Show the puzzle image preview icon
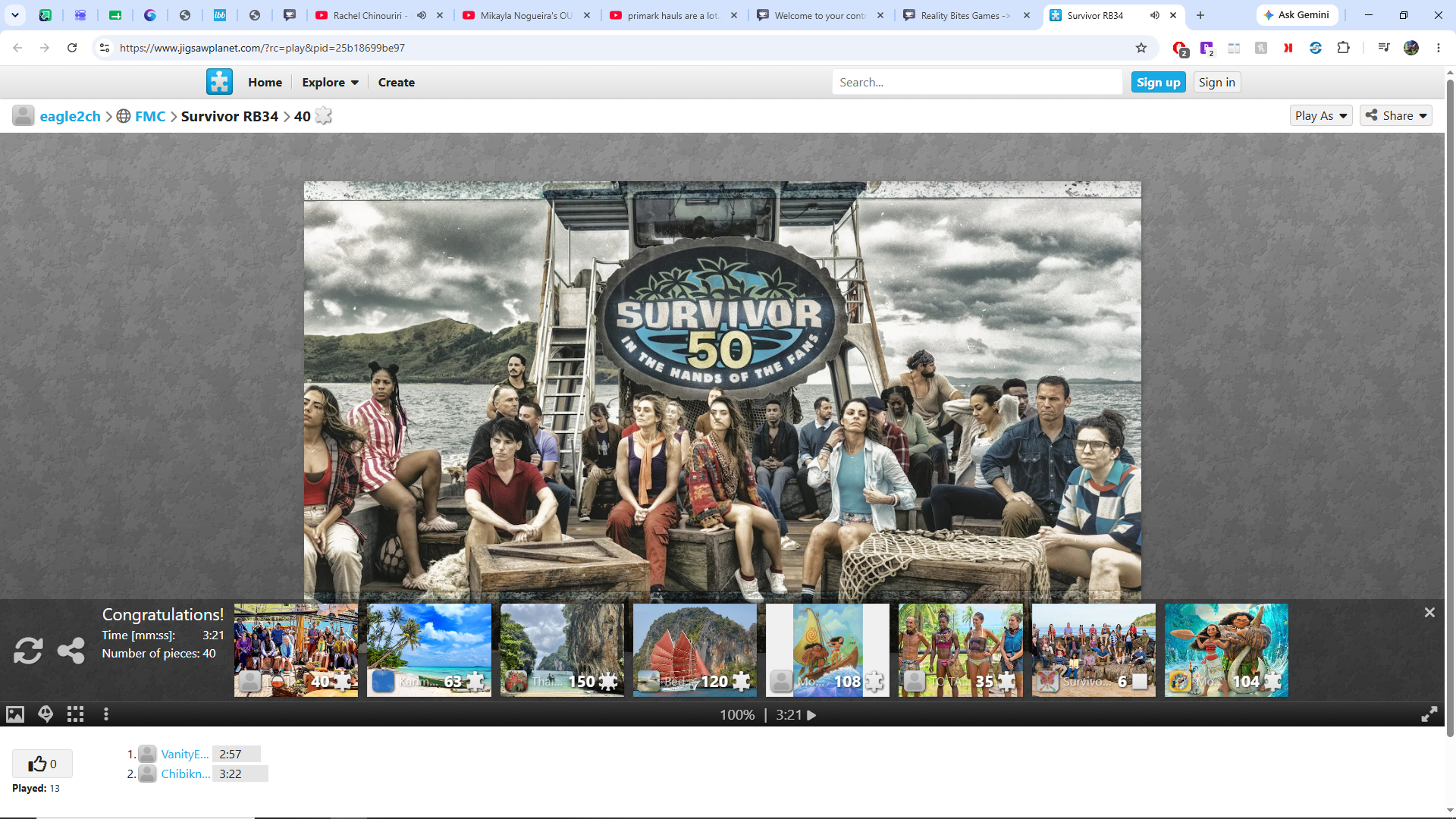Screen dimensions: 1456x819 click(x=15, y=714)
